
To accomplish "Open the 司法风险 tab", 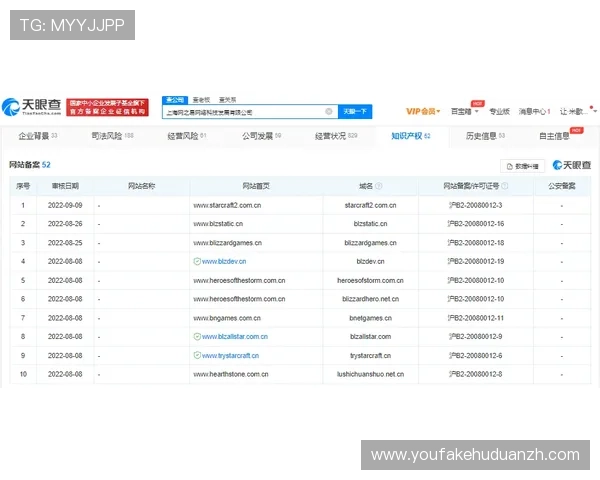I will click(112, 136).
